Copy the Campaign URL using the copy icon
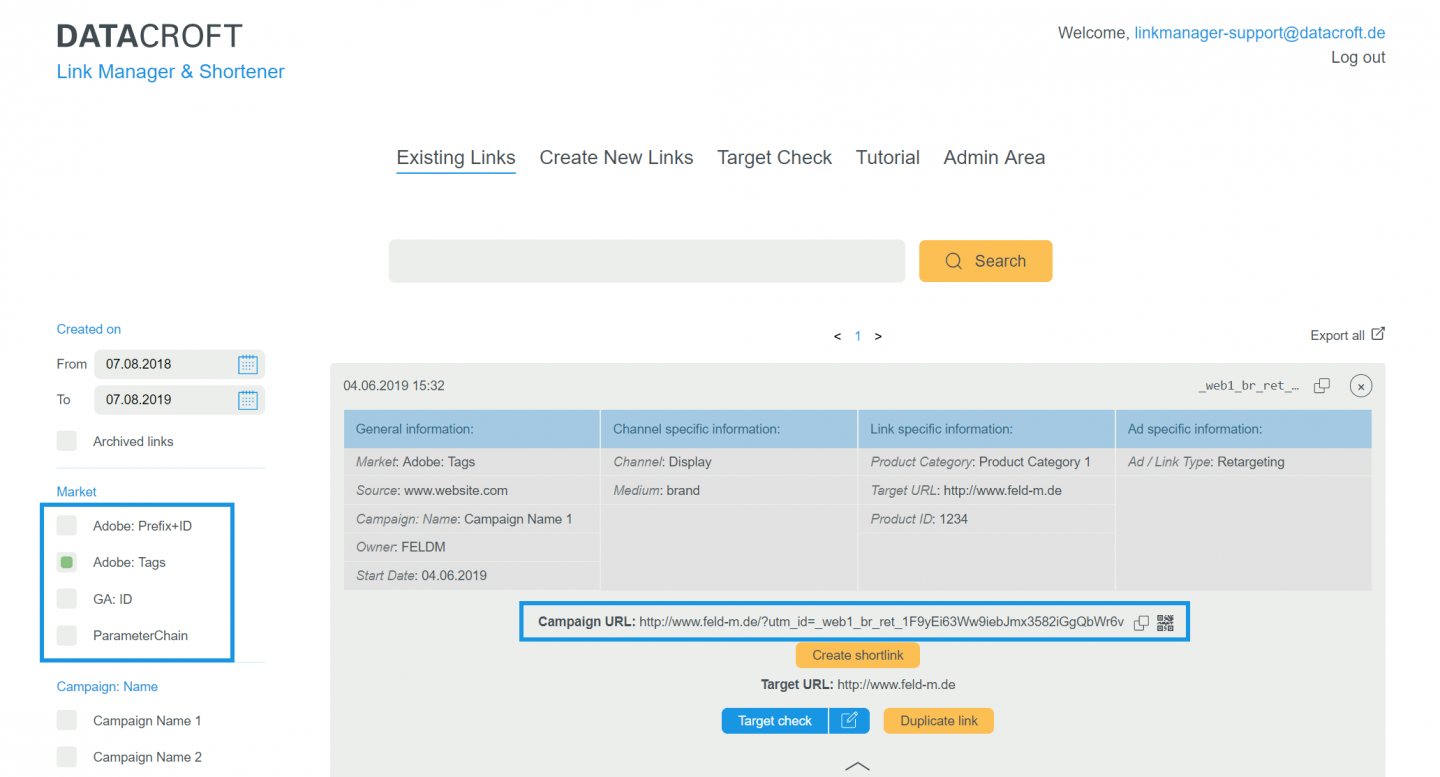The height and width of the screenshot is (777, 1440). tap(1141, 622)
